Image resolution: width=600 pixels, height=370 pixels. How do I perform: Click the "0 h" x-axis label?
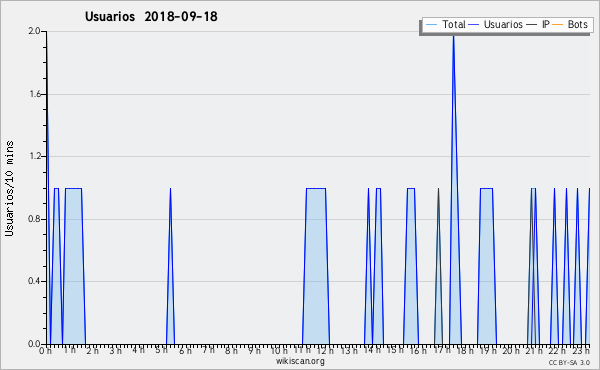45,350
